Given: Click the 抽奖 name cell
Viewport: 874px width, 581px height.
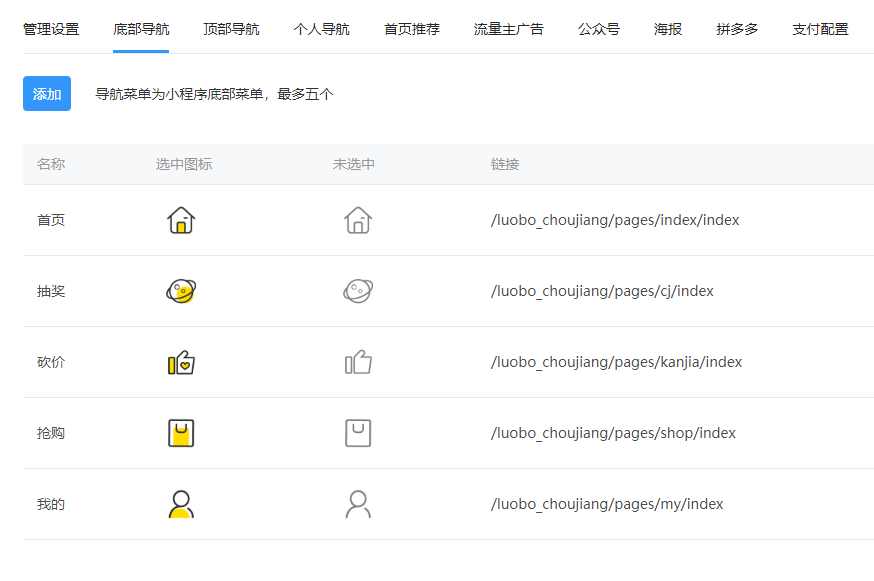Looking at the screenshot, I should coord(51,291).
